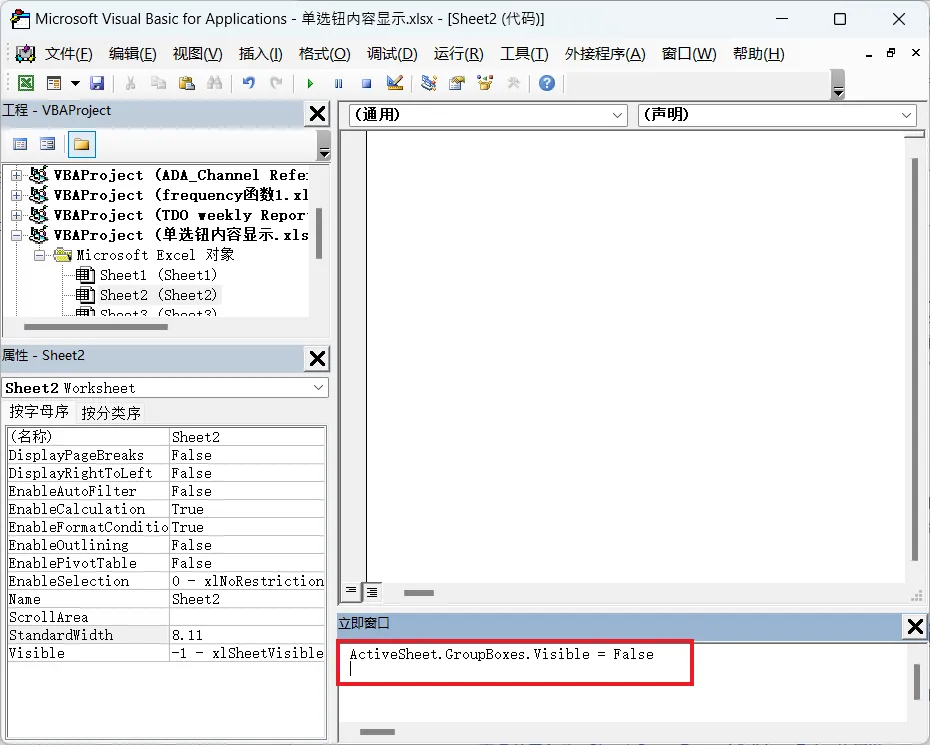
Task: Close the 立即窗口 pane
Action: [x=915, y=626]
